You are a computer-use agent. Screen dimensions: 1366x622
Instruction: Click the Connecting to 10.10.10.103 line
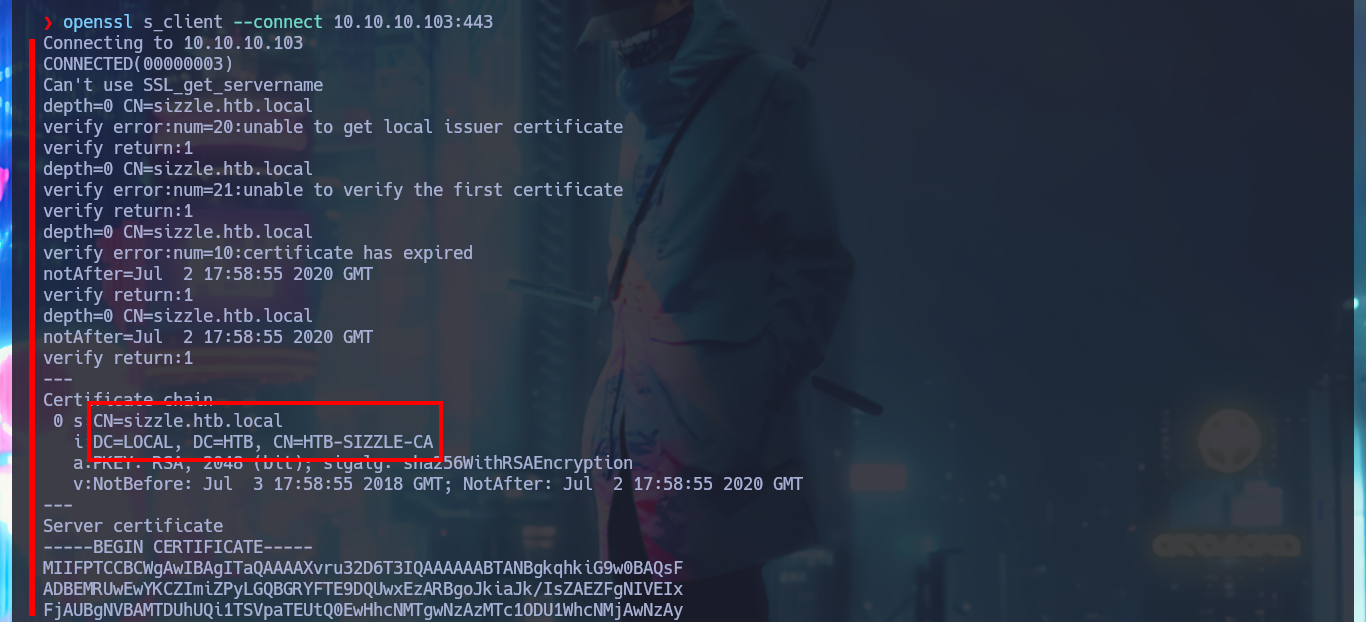pyautogui.click(x=173, y=43)
